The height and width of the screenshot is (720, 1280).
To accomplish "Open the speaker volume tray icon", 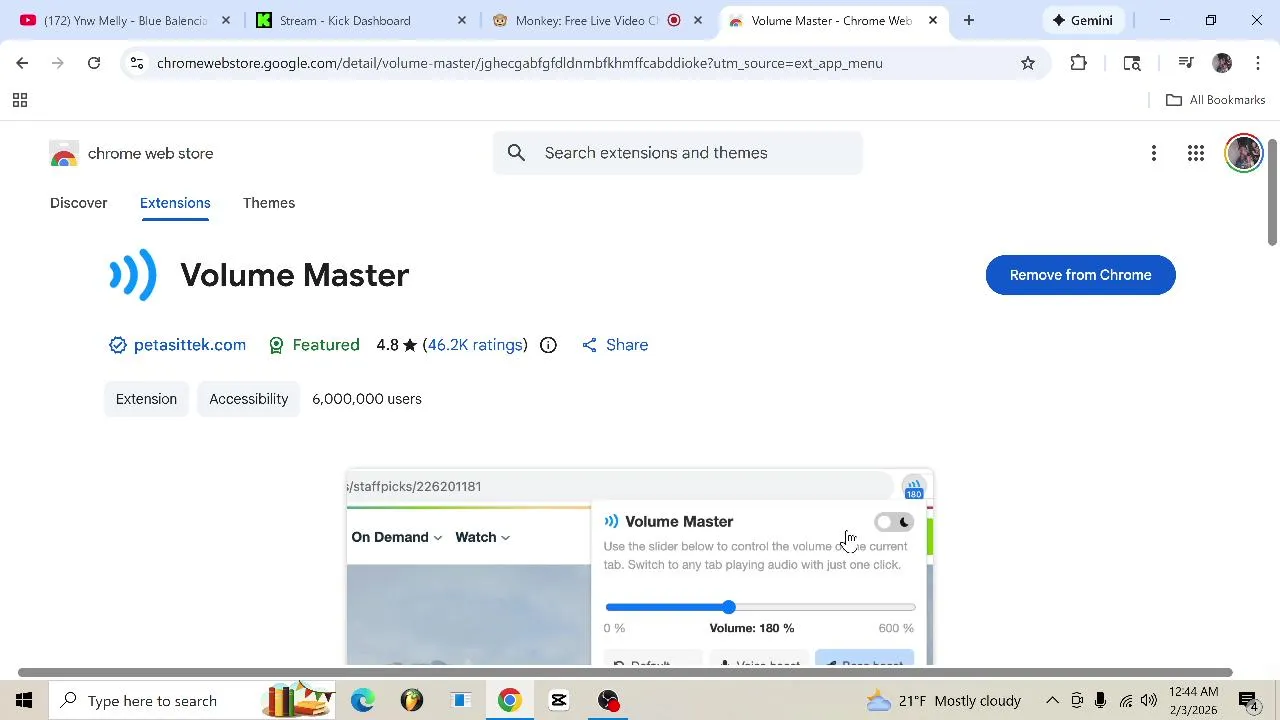I will click(x=1148, y=700).
